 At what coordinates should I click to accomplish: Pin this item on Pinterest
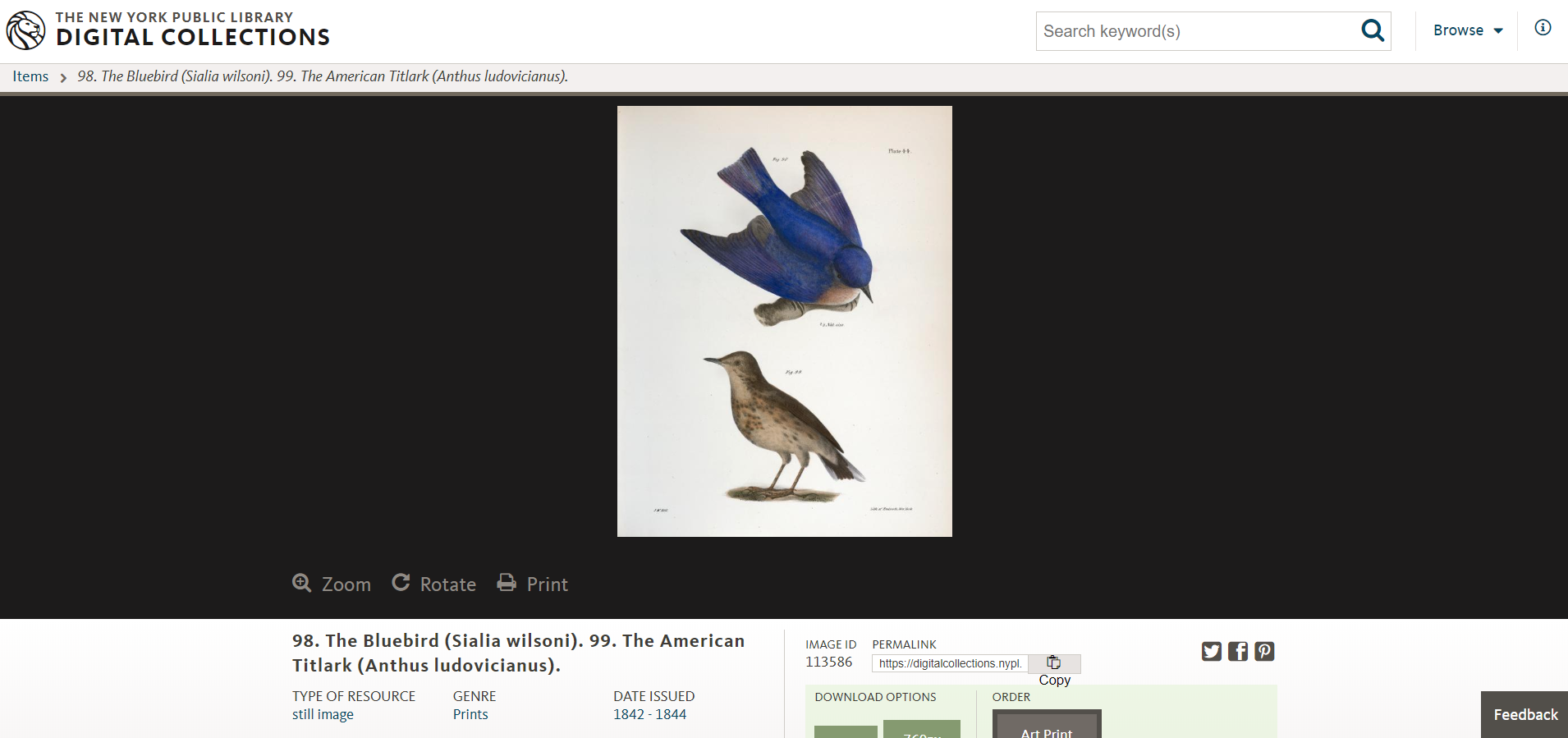tap(1264, 652)
